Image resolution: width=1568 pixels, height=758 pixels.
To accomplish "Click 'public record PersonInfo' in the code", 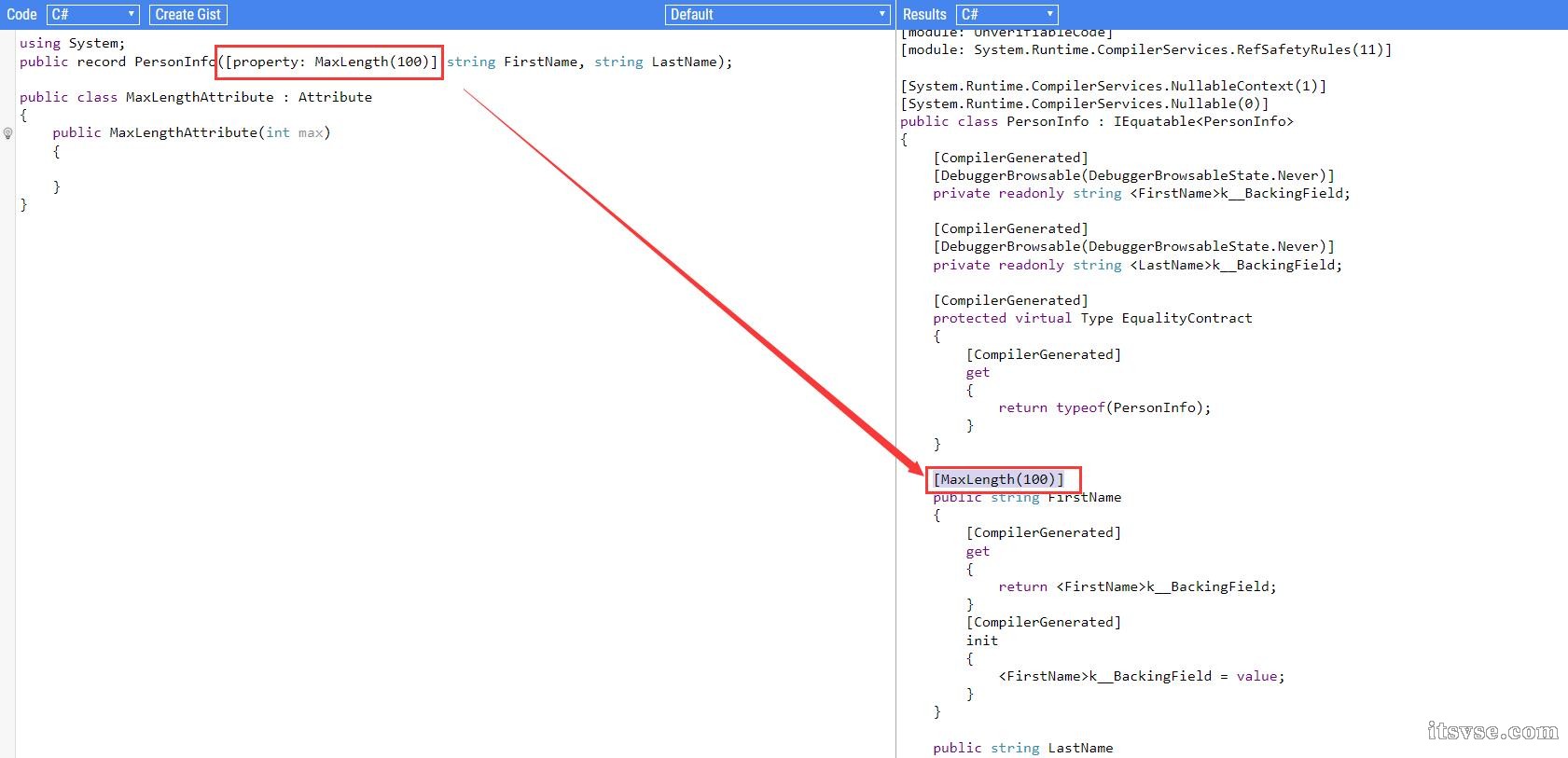I will [x=118, y=62].
